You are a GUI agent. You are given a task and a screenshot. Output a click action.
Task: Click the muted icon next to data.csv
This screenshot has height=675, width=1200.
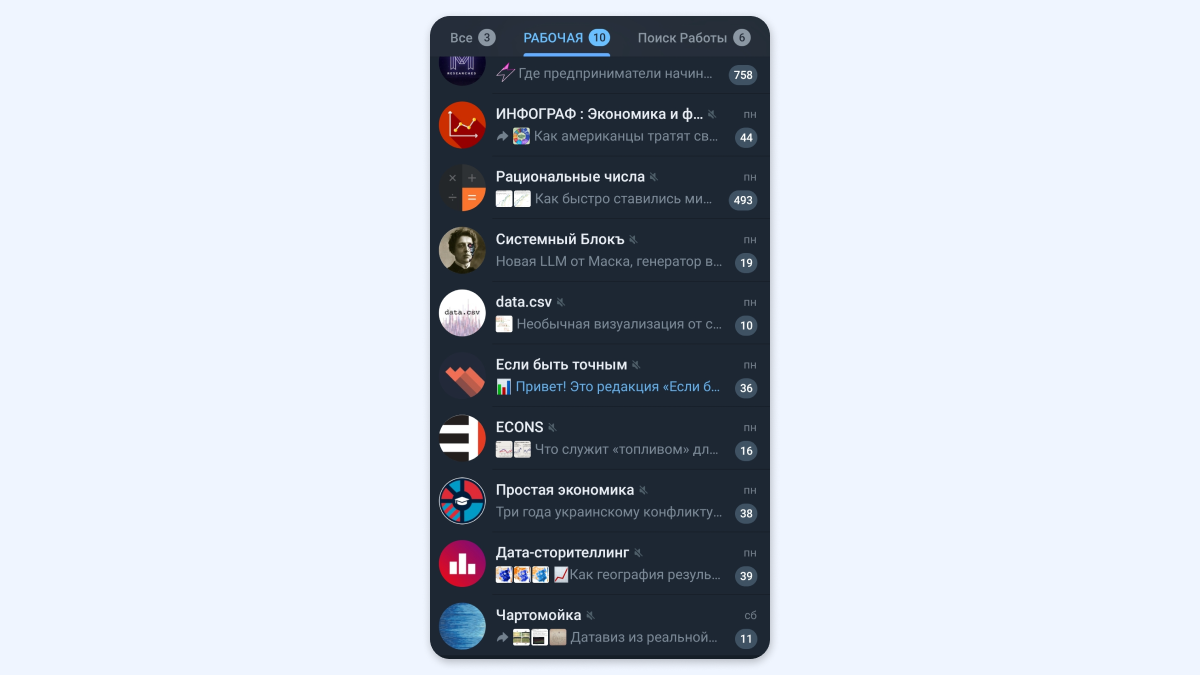pyautogui.click(x=561, y=302)
